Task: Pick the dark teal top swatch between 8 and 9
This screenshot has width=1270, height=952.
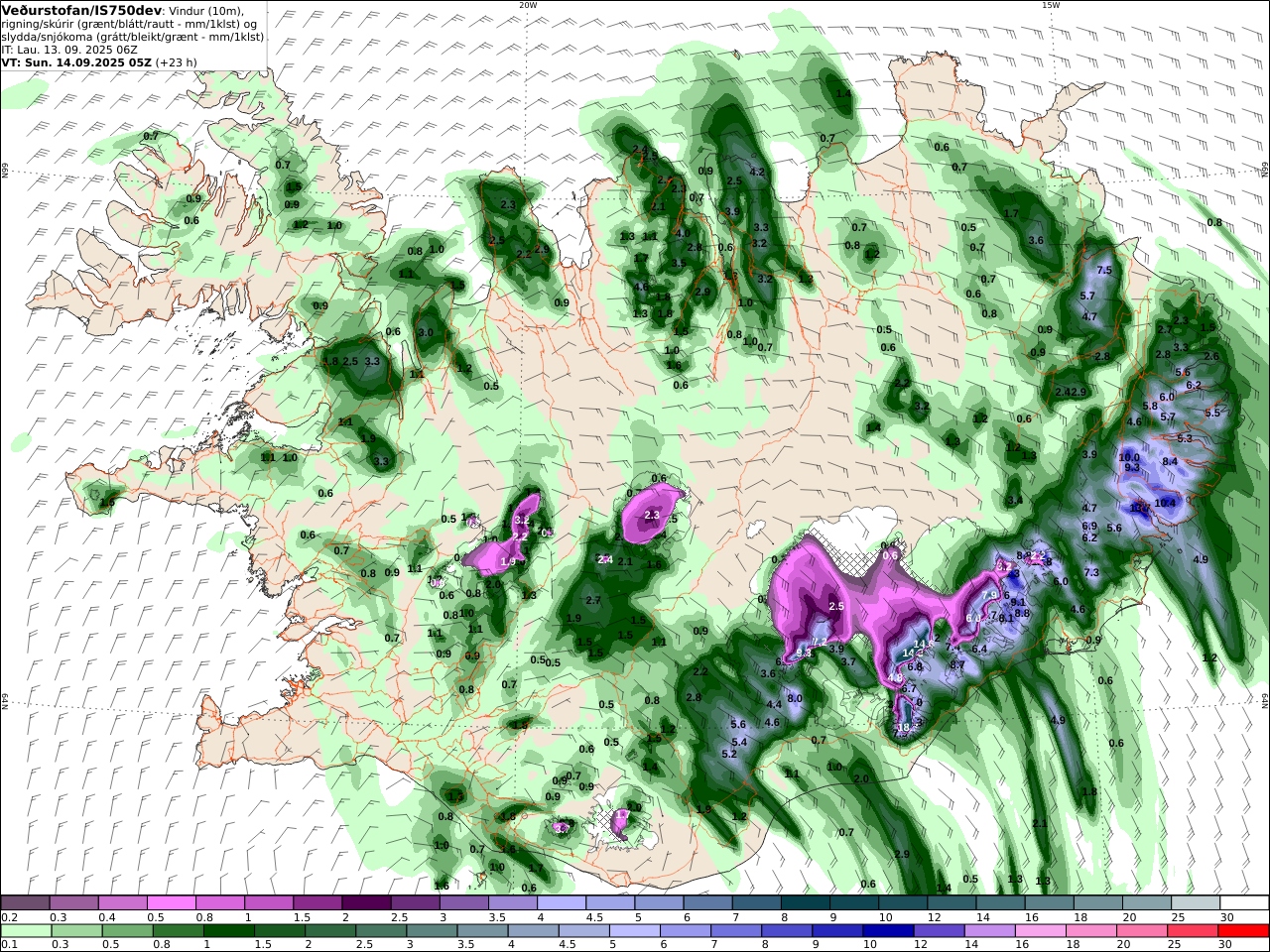Action: click(805, 903)
